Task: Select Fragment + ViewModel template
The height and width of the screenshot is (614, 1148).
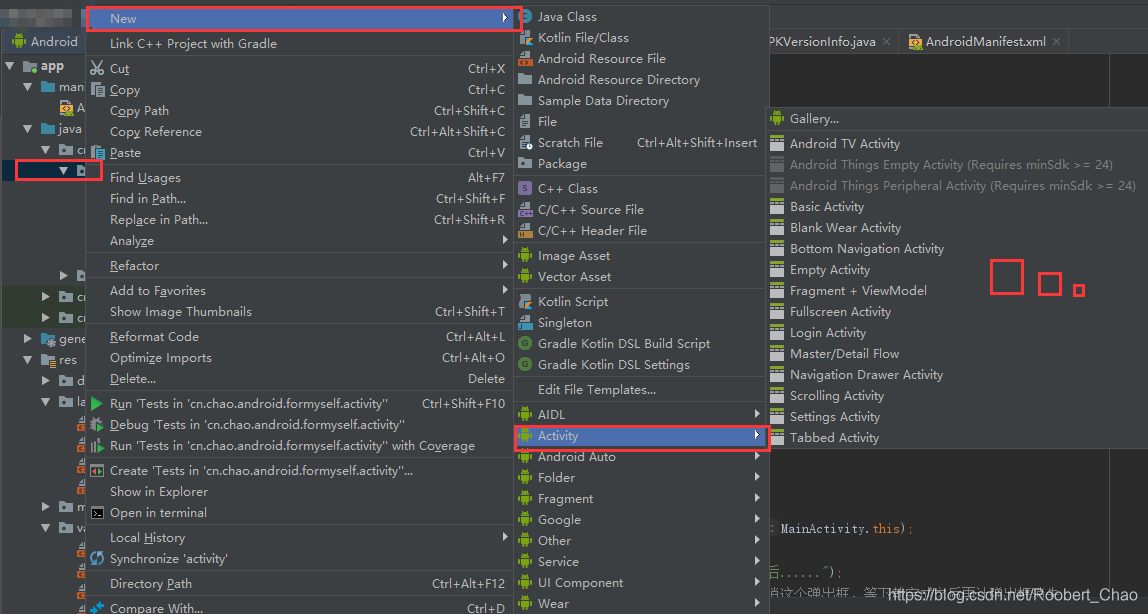Action: click(858, 291)
